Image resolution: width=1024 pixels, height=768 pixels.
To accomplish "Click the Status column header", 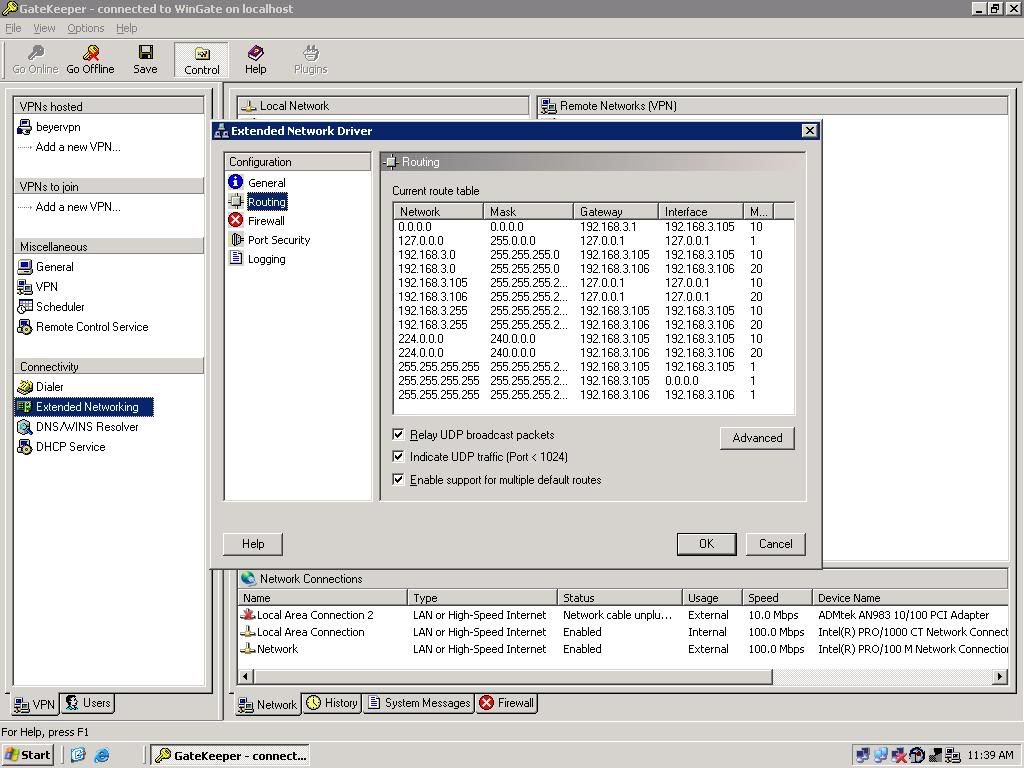I will click(x=619, y=598).
